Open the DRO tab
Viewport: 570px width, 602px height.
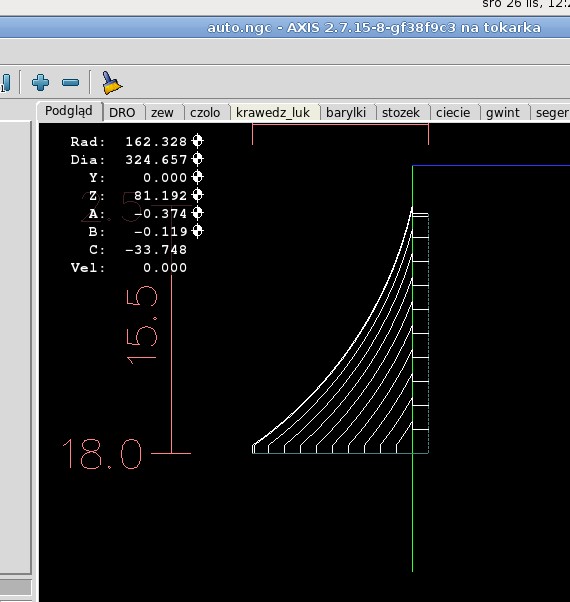click(x=122, y=112)
